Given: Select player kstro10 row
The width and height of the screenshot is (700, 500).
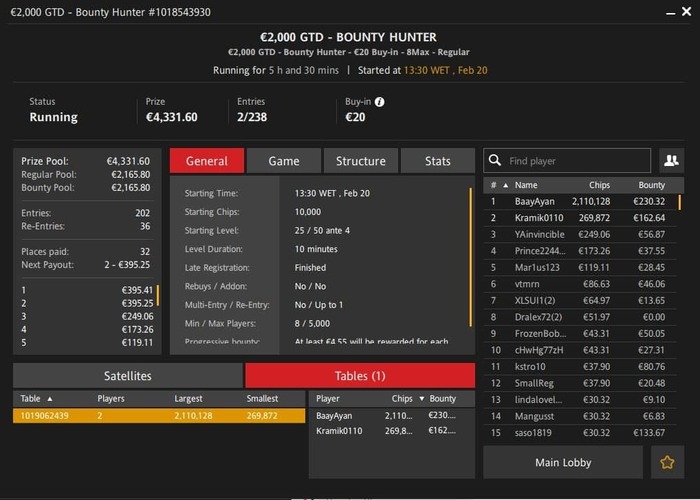Looking at the screenshot, I should pyautogui.click(x=580, y=367).
